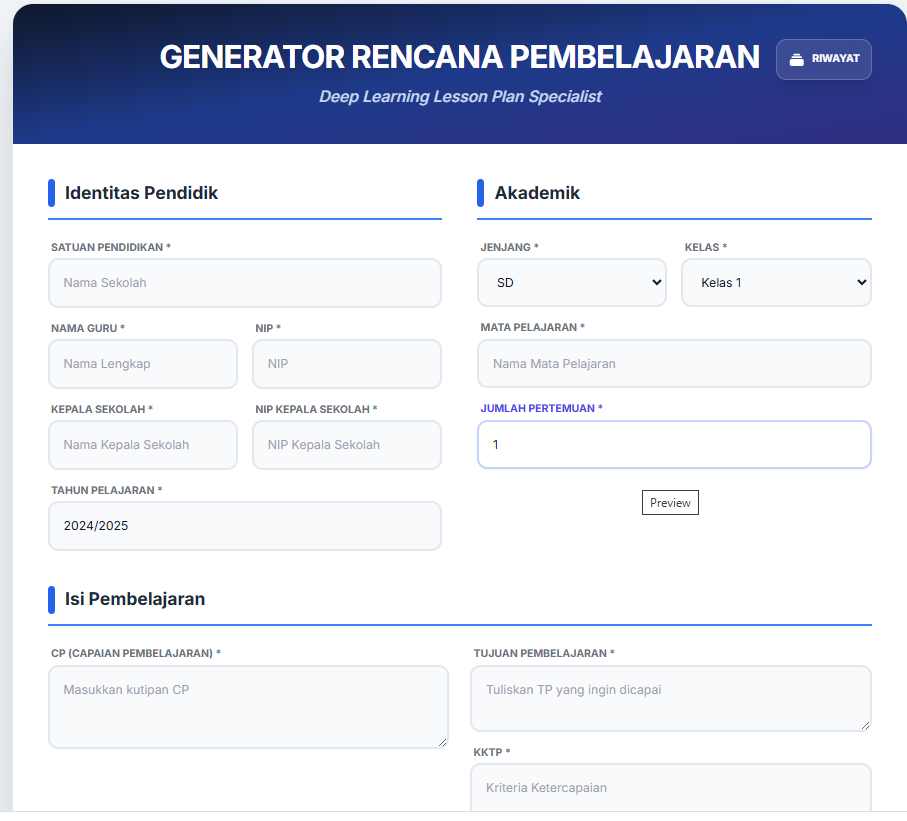Click the Tujuan Pembelajaran textarea
Viewport: 907px width, 821px height.
[670, 698]
